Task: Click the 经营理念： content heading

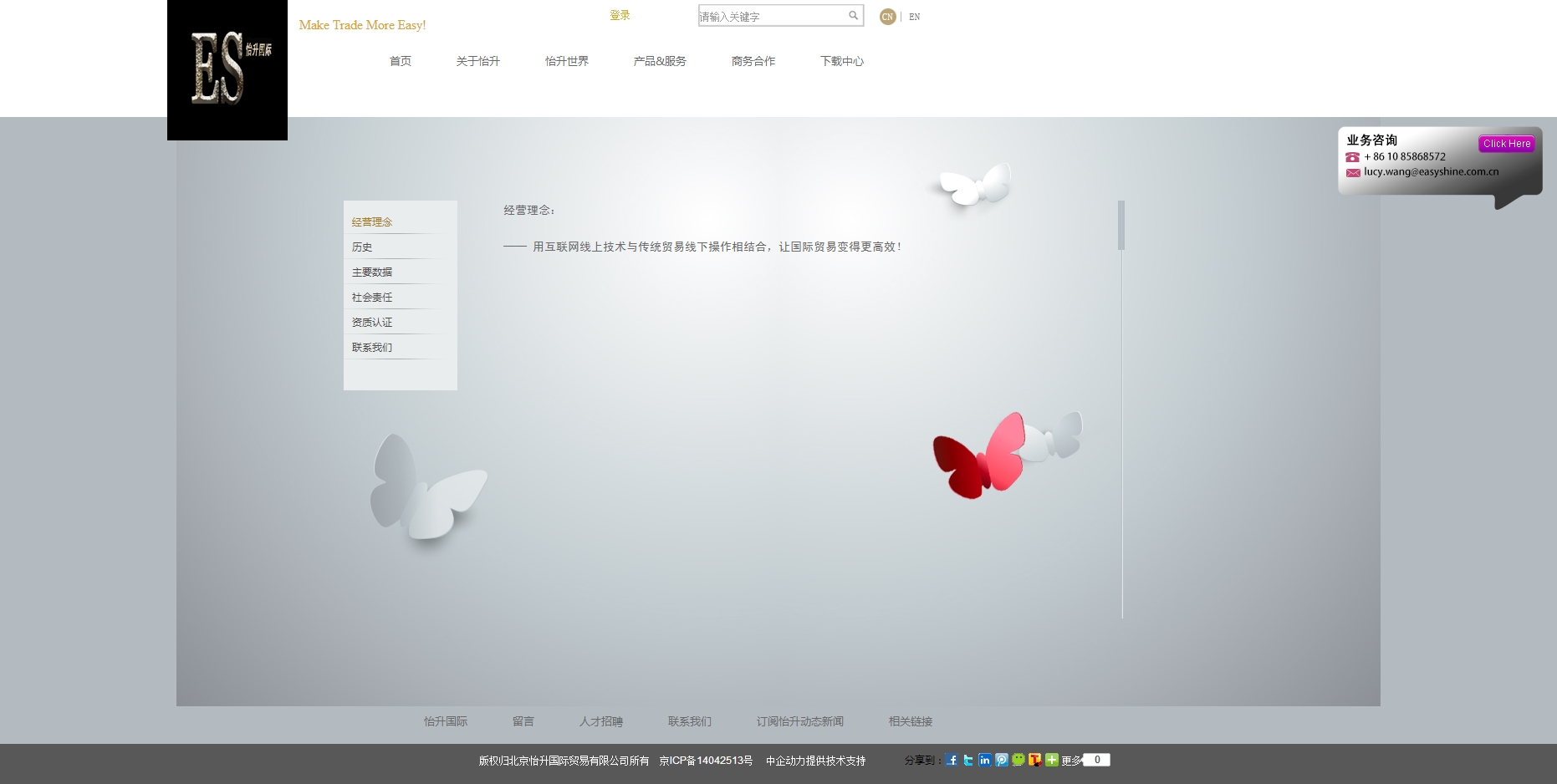Action: [530, 211]
